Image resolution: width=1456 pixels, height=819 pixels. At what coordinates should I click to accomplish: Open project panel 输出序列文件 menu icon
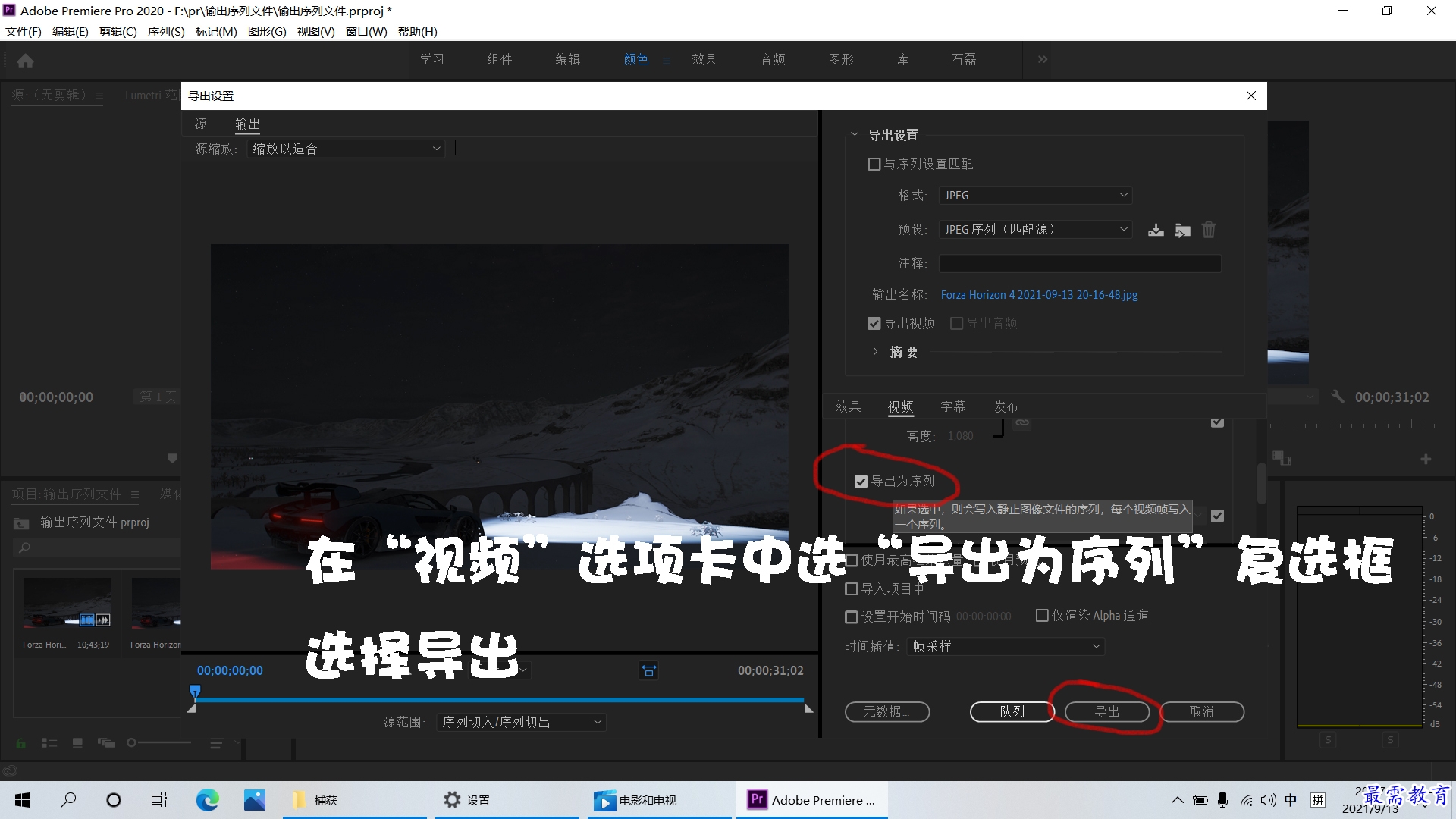(134, 494)
